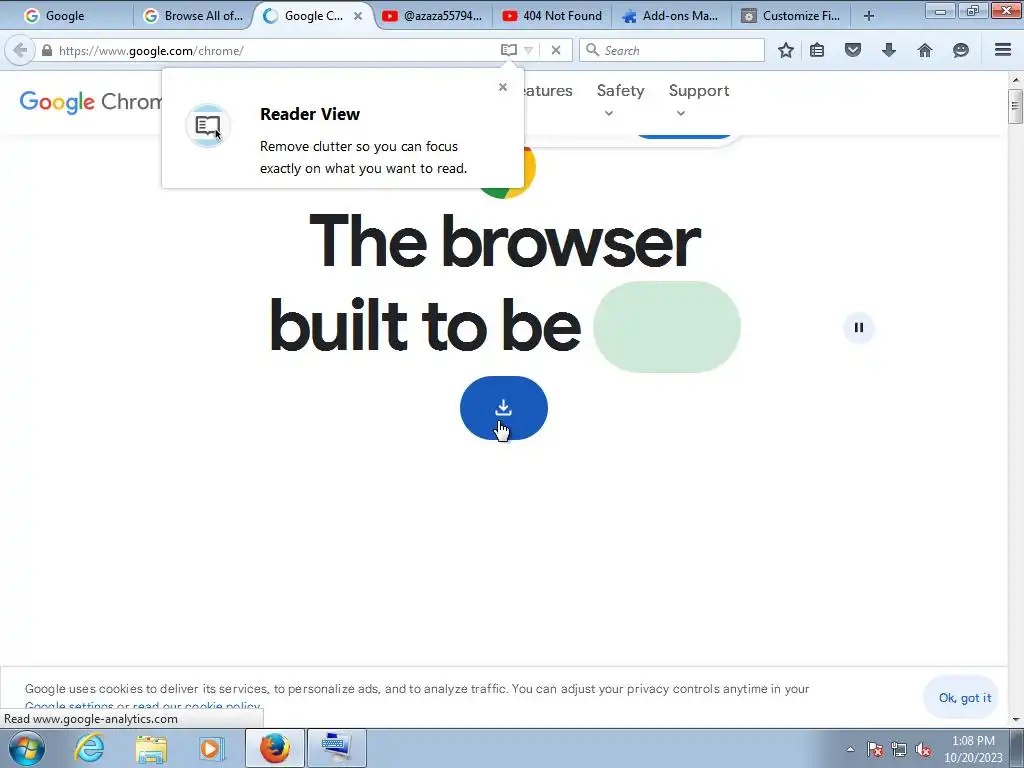
Task: Click the muted volume tray icon
Action: 923,749
